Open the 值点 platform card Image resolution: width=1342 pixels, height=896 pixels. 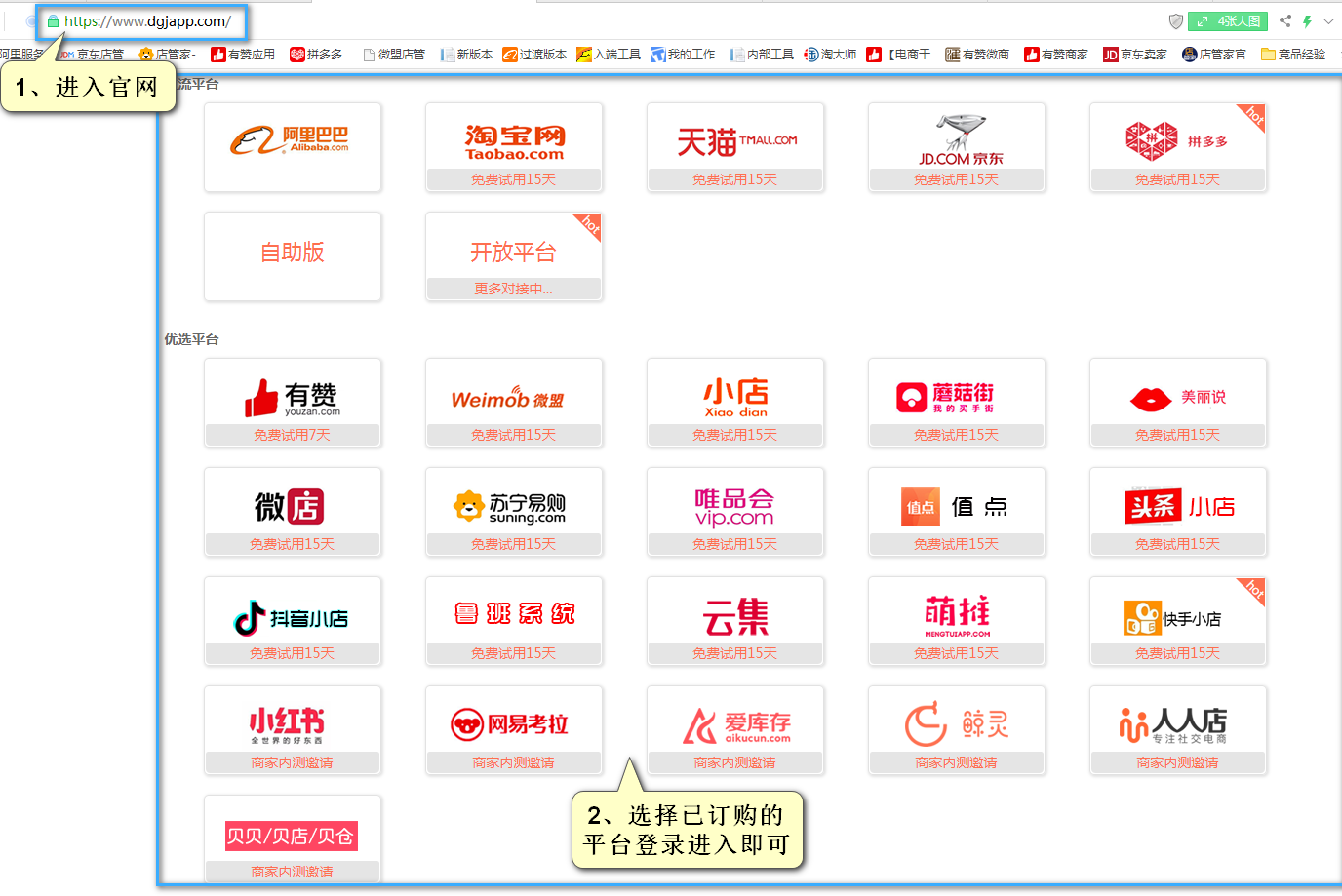(957, 512)
